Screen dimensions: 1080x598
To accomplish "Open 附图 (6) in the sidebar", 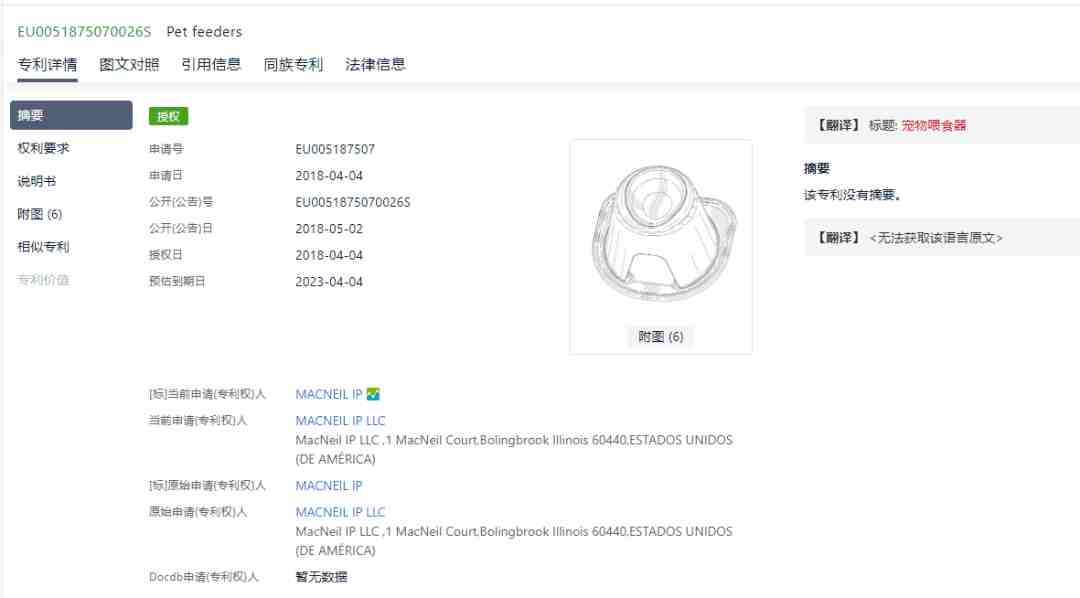I will [40, 214].
